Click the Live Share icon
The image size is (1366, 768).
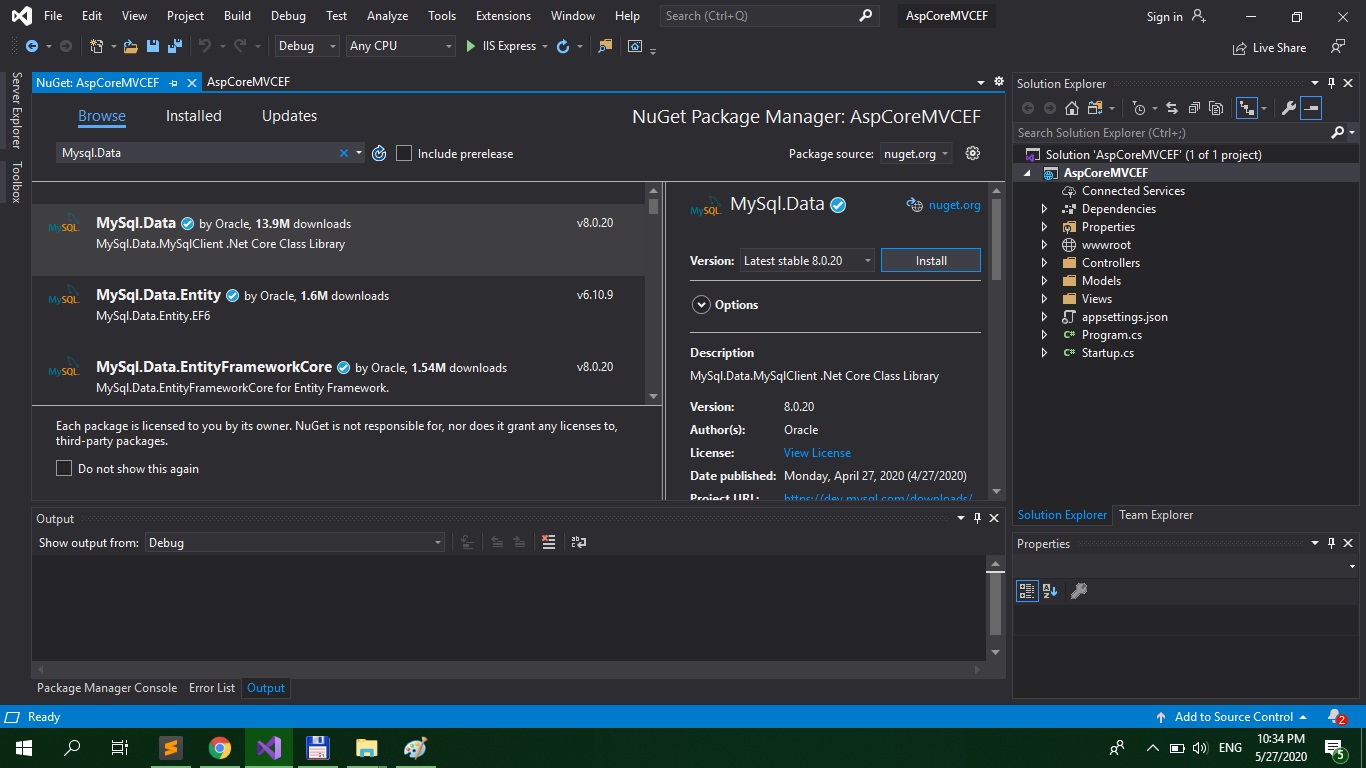pos(1239,47)
